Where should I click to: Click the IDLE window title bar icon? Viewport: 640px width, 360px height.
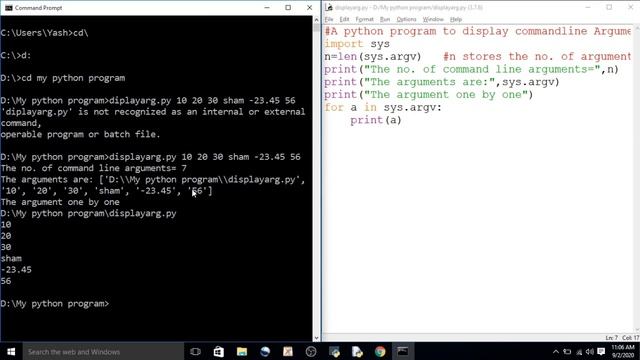click(329, 7)
